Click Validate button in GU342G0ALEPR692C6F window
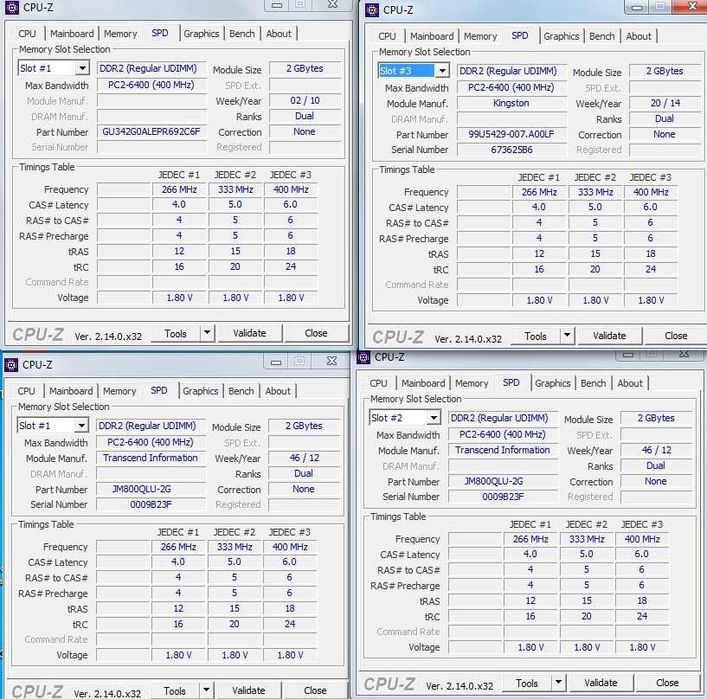The height and width of the screenshot is (699, 707). [x=249, y=333]
